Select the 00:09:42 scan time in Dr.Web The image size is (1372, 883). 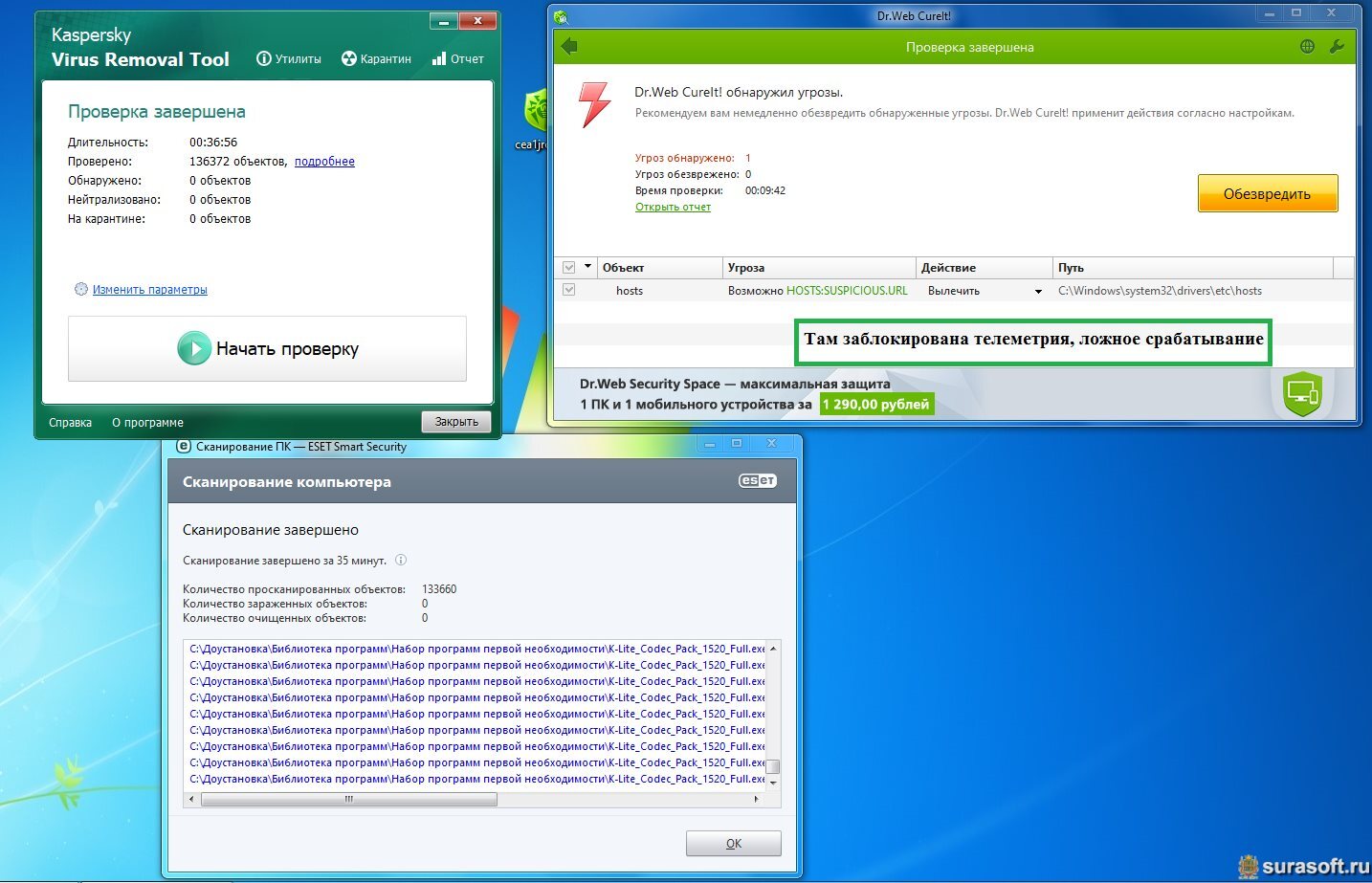point(765,190)
